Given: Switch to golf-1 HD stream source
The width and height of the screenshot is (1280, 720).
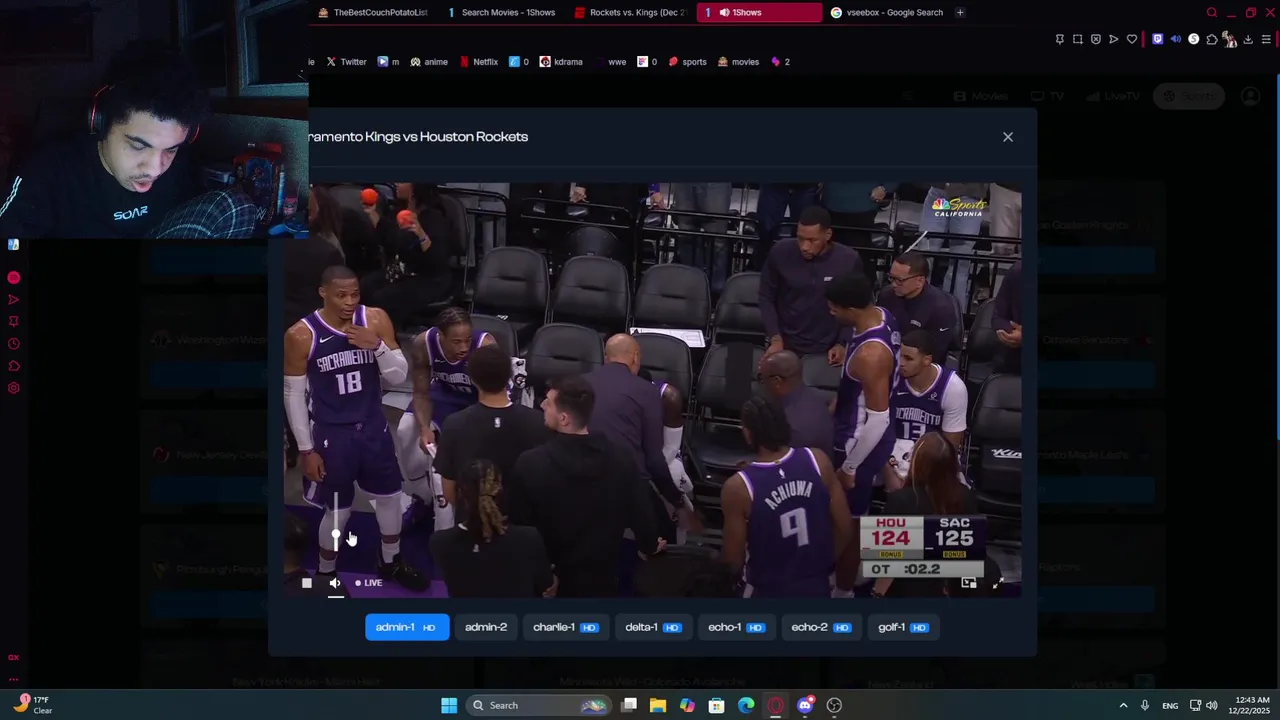Looking at the screenshot, I should (x=904, y=627).
